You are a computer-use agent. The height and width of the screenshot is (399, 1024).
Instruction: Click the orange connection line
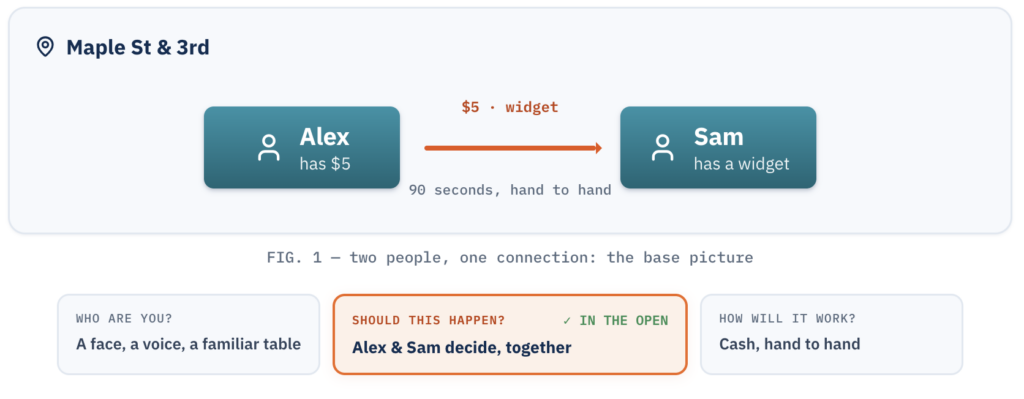point(510,148)
